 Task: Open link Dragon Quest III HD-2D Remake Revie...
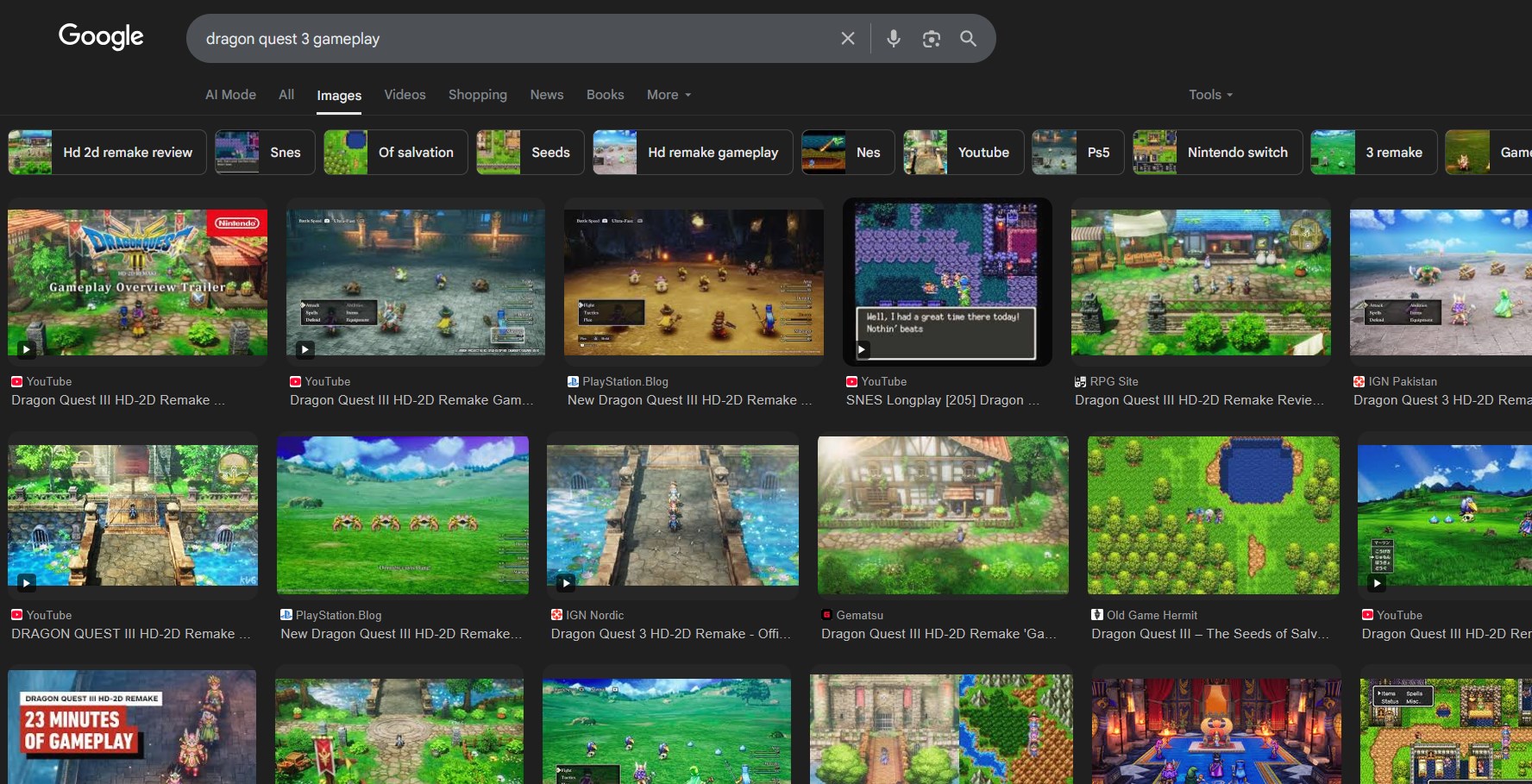click(1199, 400)
